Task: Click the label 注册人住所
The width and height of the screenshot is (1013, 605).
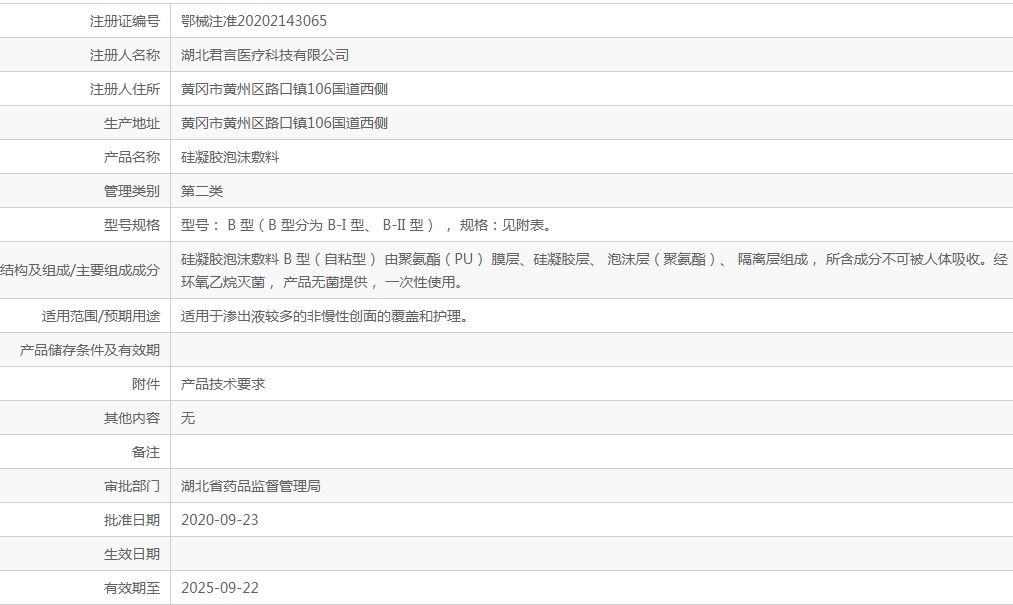Action: 125,89
